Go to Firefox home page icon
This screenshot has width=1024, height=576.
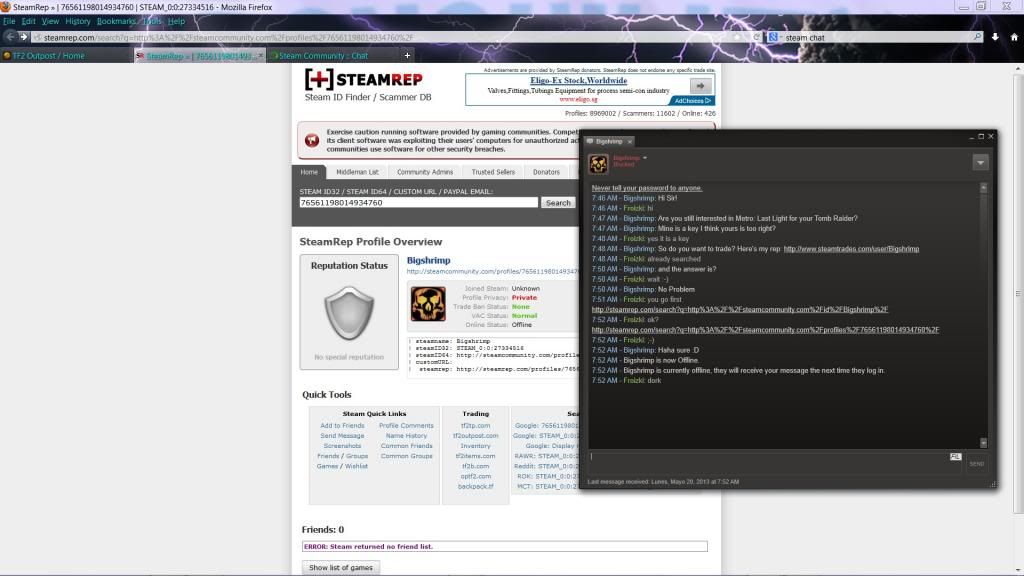(x=1014, y=37)
